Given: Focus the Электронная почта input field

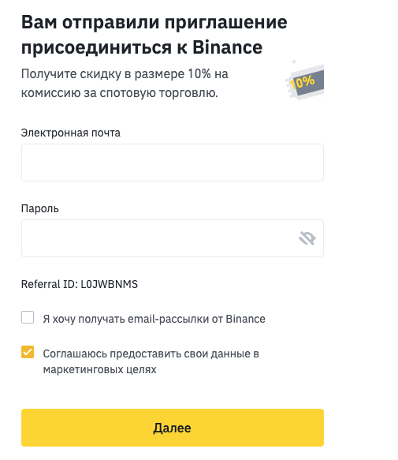Looking at the screenshot, I should point(172,163).
